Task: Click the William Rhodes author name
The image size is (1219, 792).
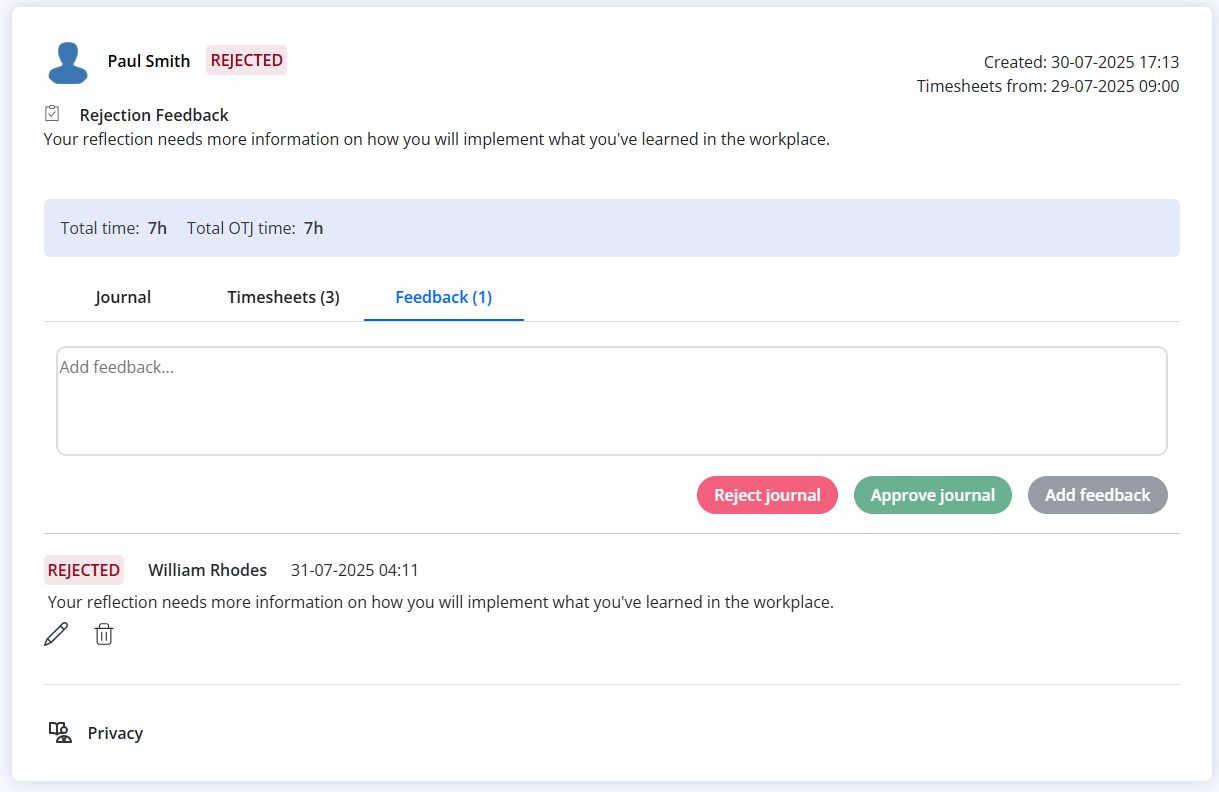Action: tap(208, 570)
